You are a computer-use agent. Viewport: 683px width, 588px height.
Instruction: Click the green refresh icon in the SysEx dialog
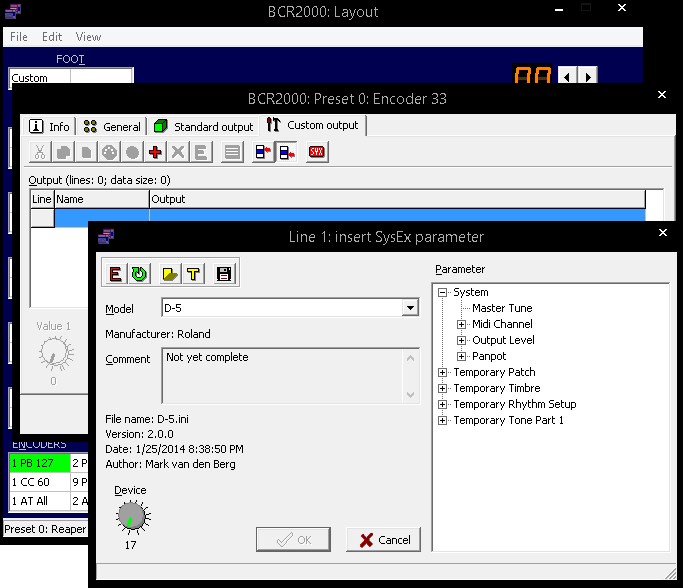pyautogui.click(x=139, y=274)
